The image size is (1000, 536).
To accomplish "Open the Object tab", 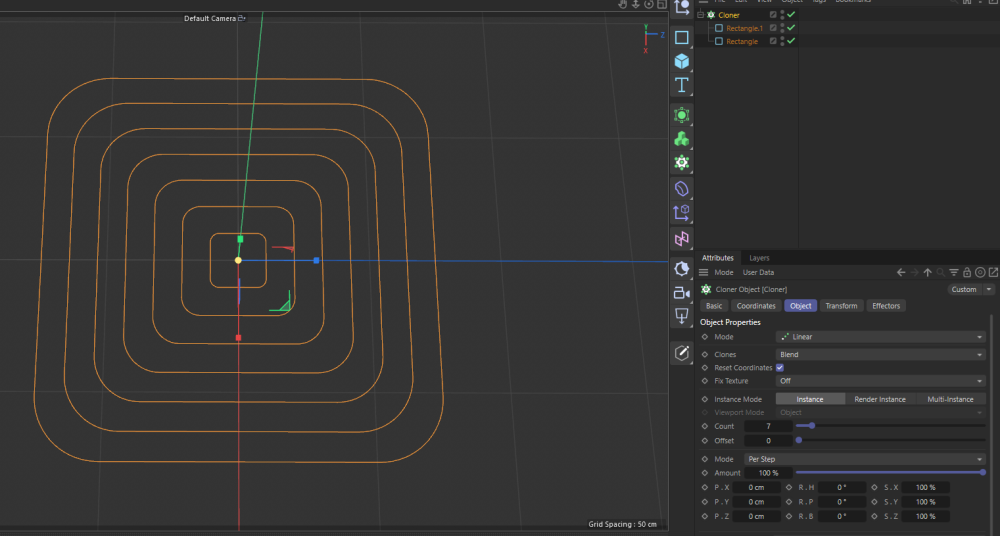I will click(x=800, y=306).
